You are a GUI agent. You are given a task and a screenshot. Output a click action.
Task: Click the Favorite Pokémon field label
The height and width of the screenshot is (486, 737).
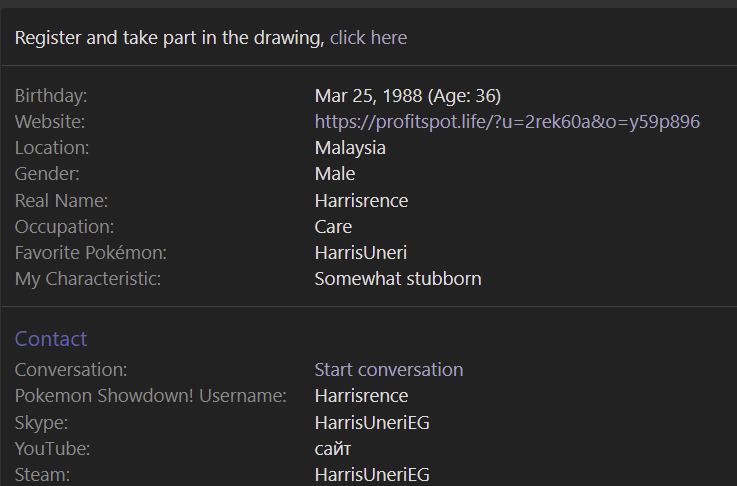point(91,253)
